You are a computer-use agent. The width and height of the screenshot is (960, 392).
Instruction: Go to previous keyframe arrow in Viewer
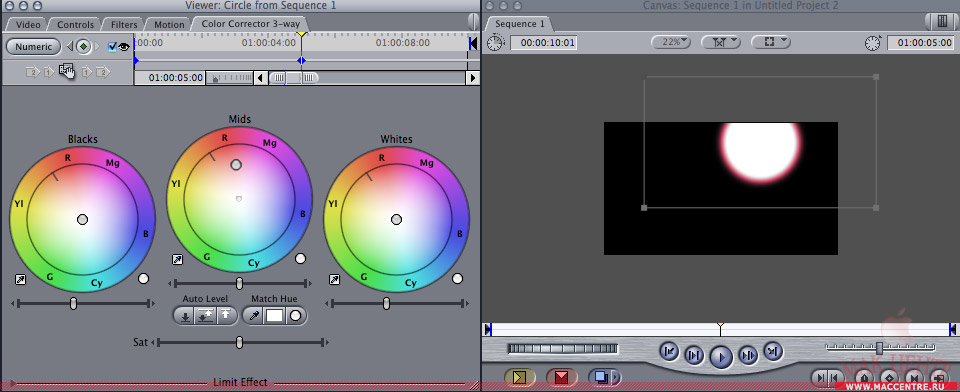pos(70,47)
